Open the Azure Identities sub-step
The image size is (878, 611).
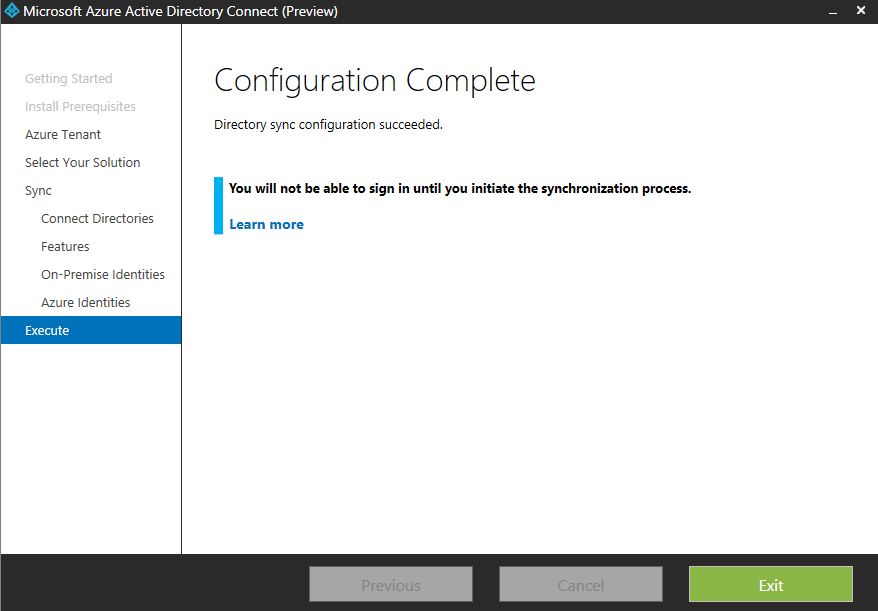pyautogui.click(x=85, y=303)
